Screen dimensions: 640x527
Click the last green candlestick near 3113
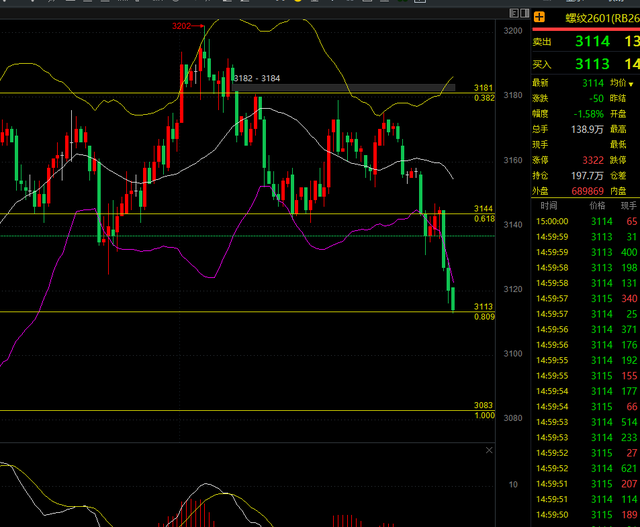pos(453,299)
